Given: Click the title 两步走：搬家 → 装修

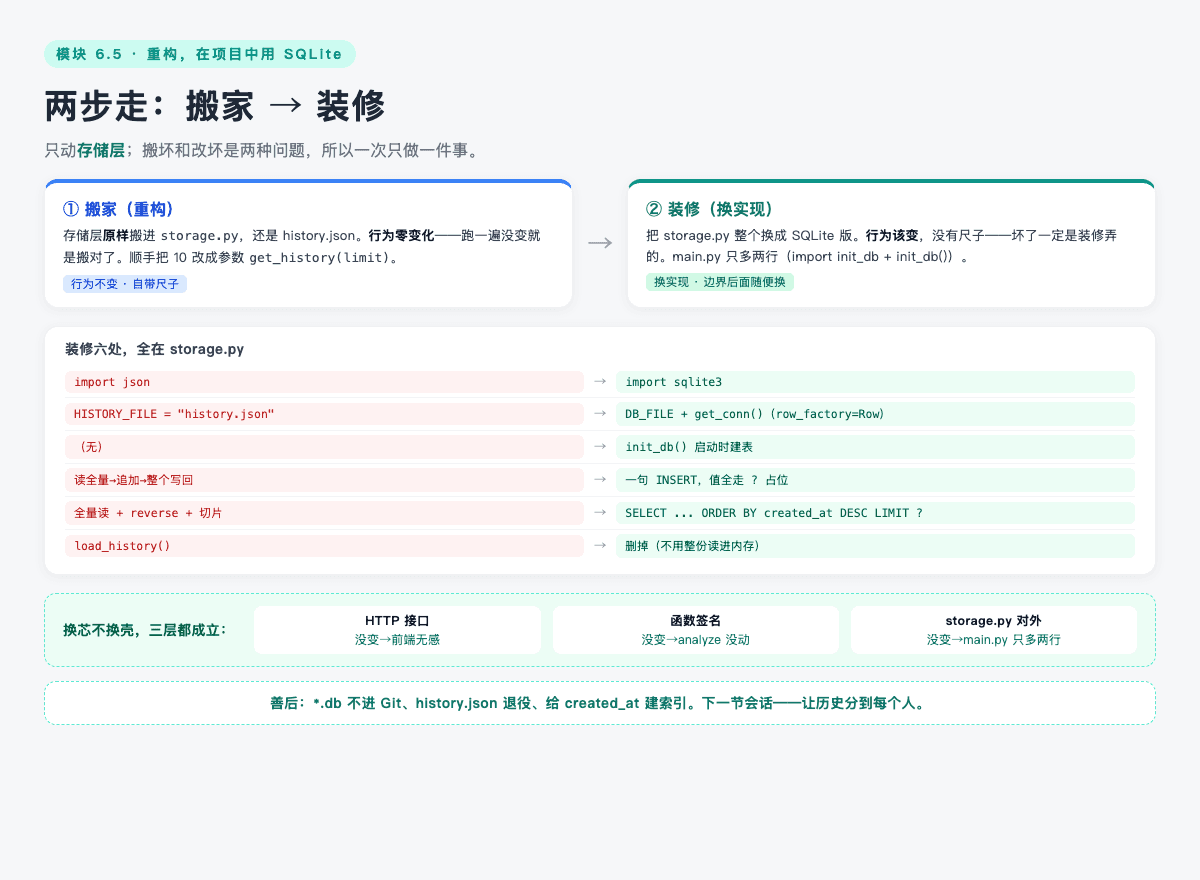Looking at the screenshot, I should tap(215, 106).
